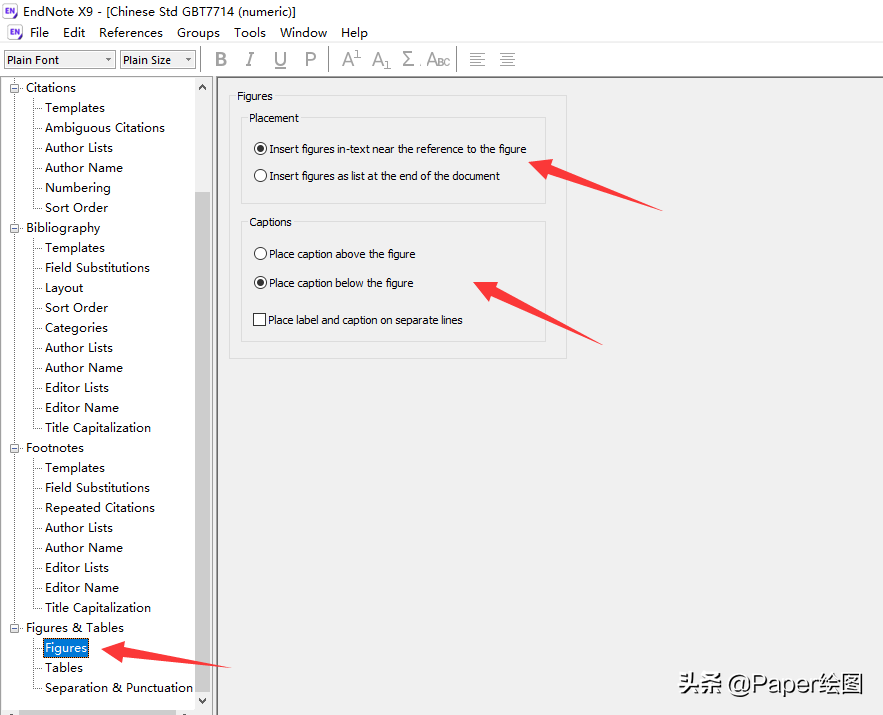Select Field Substitutions under Bibliography
The height and width of the screenshot is (715, 883).
[x=97, y=267]
